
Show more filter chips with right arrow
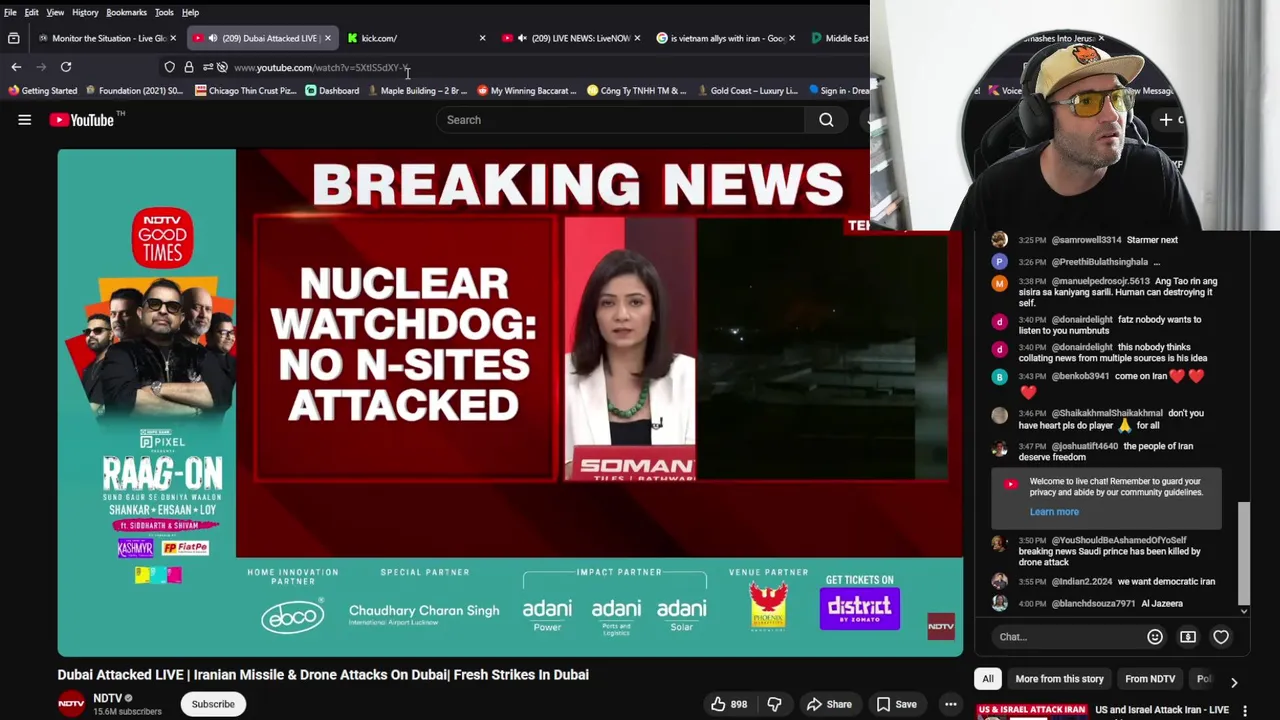coord(1234,682)
